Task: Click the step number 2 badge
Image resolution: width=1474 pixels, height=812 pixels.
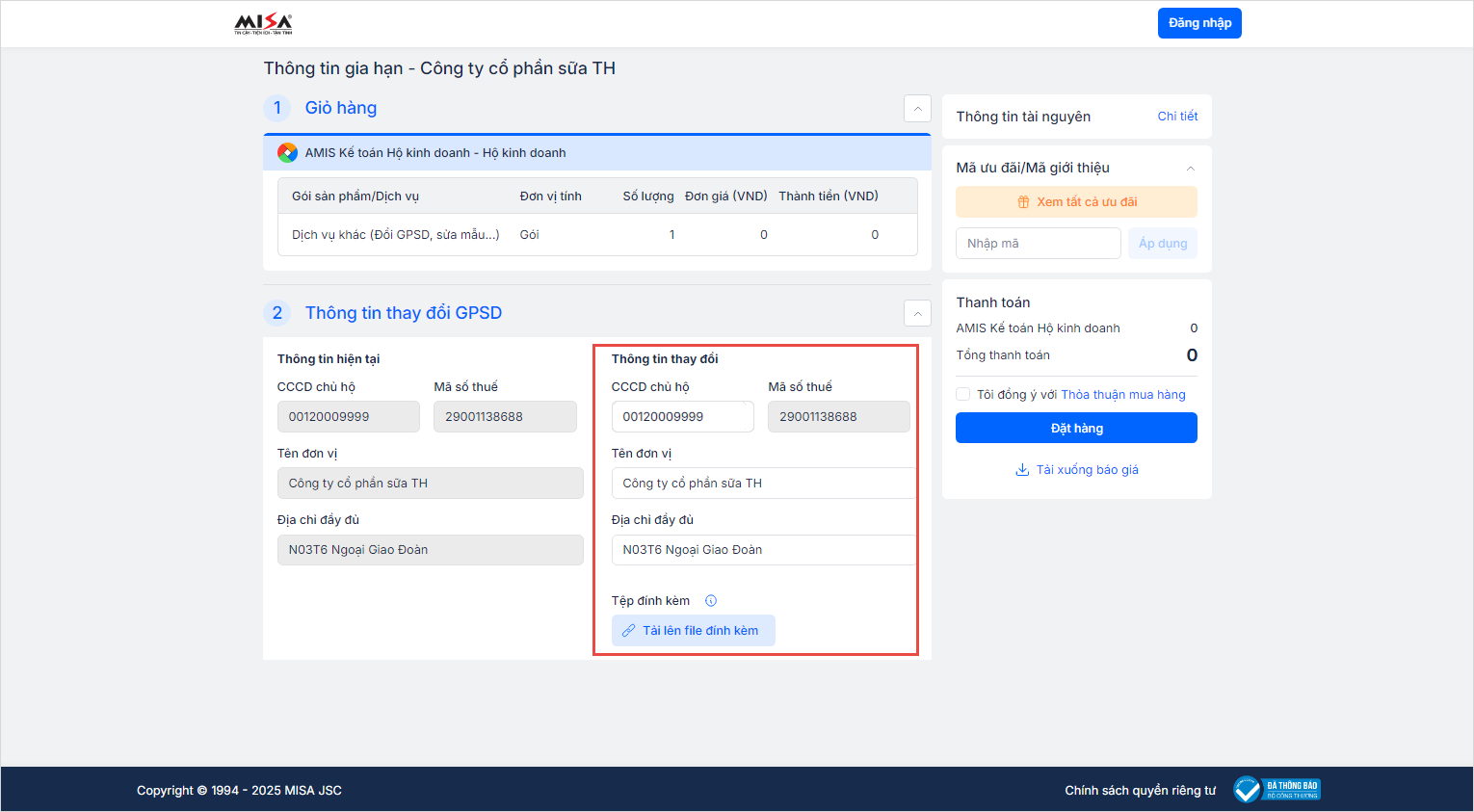Action: pos(277,313)
